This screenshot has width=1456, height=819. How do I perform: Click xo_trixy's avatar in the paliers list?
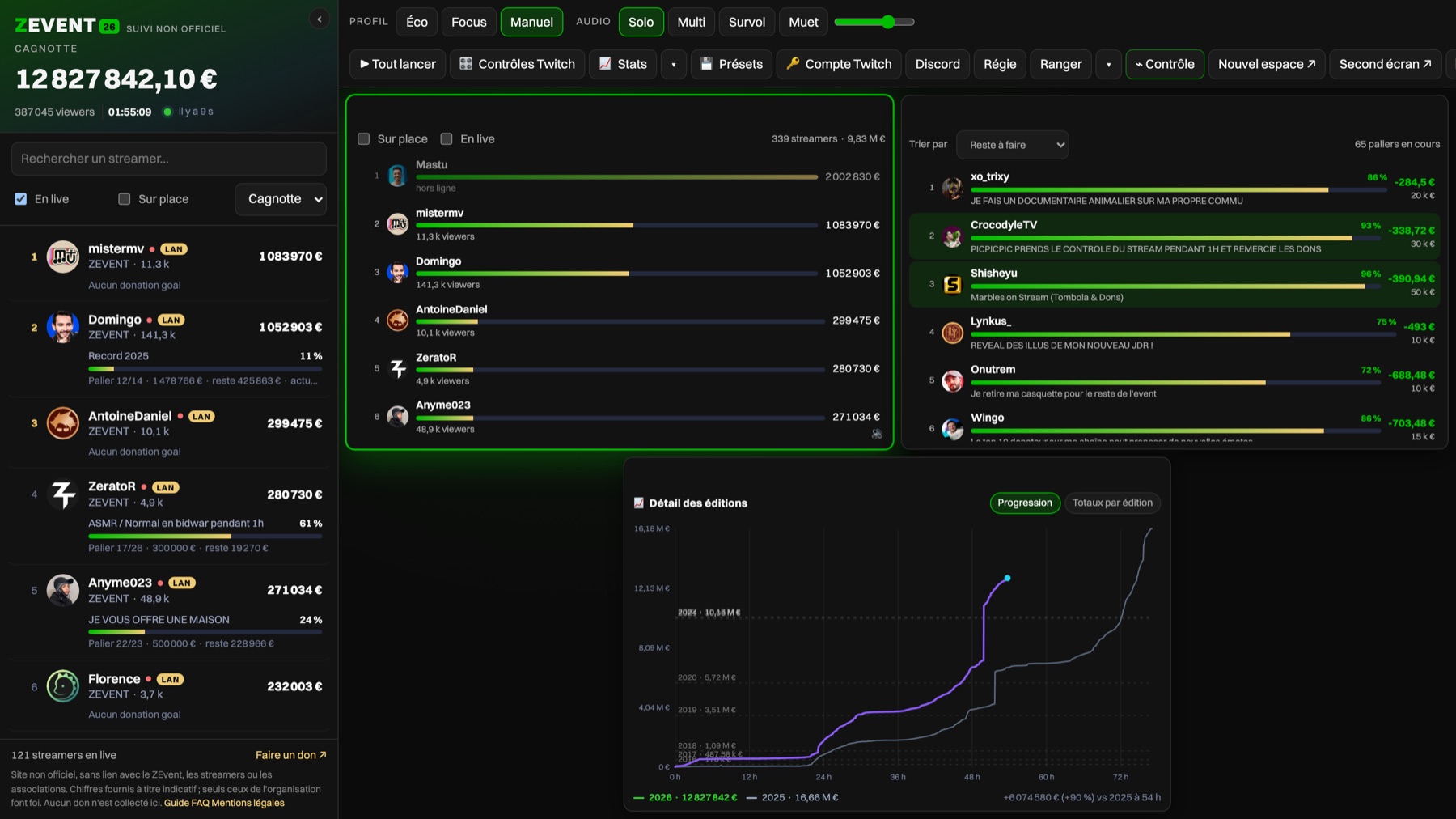pyautogui.click(x=952, y=188)
